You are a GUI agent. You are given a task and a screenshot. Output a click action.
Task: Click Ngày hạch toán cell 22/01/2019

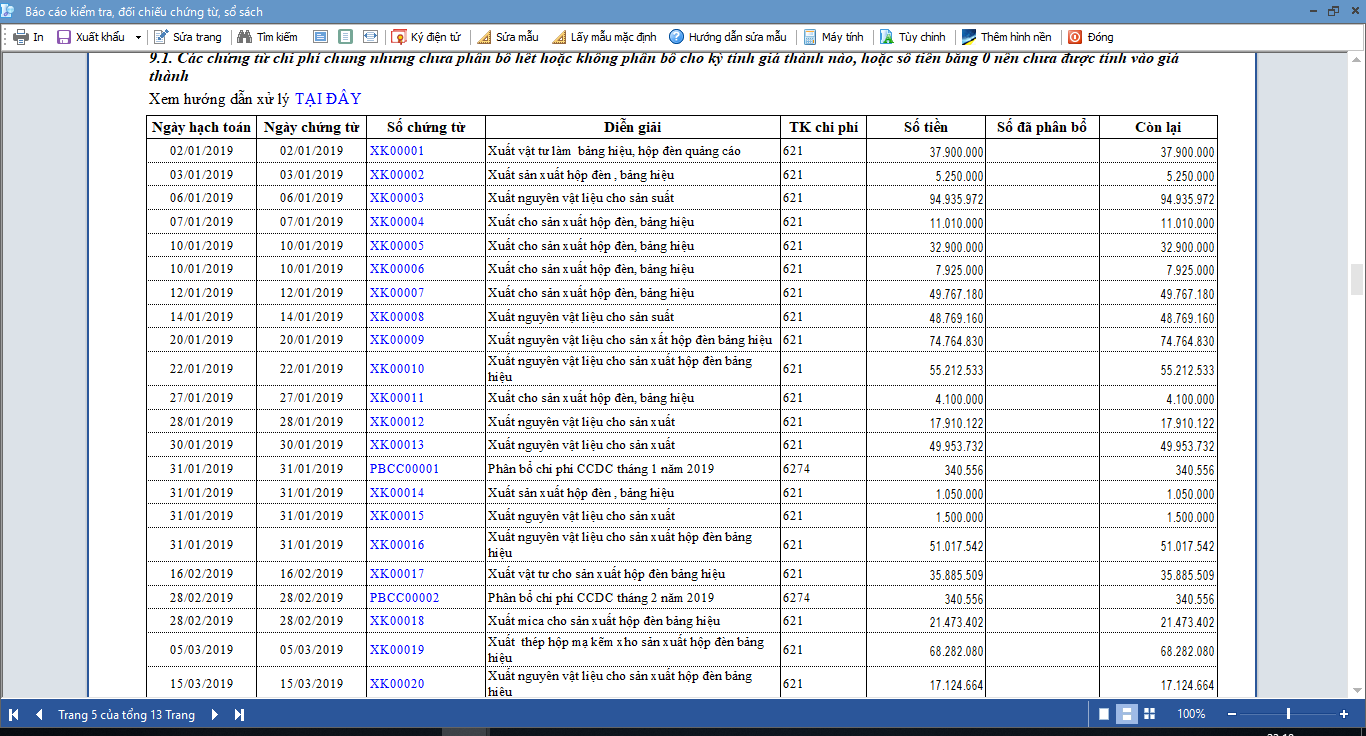[x=201, y=369]
